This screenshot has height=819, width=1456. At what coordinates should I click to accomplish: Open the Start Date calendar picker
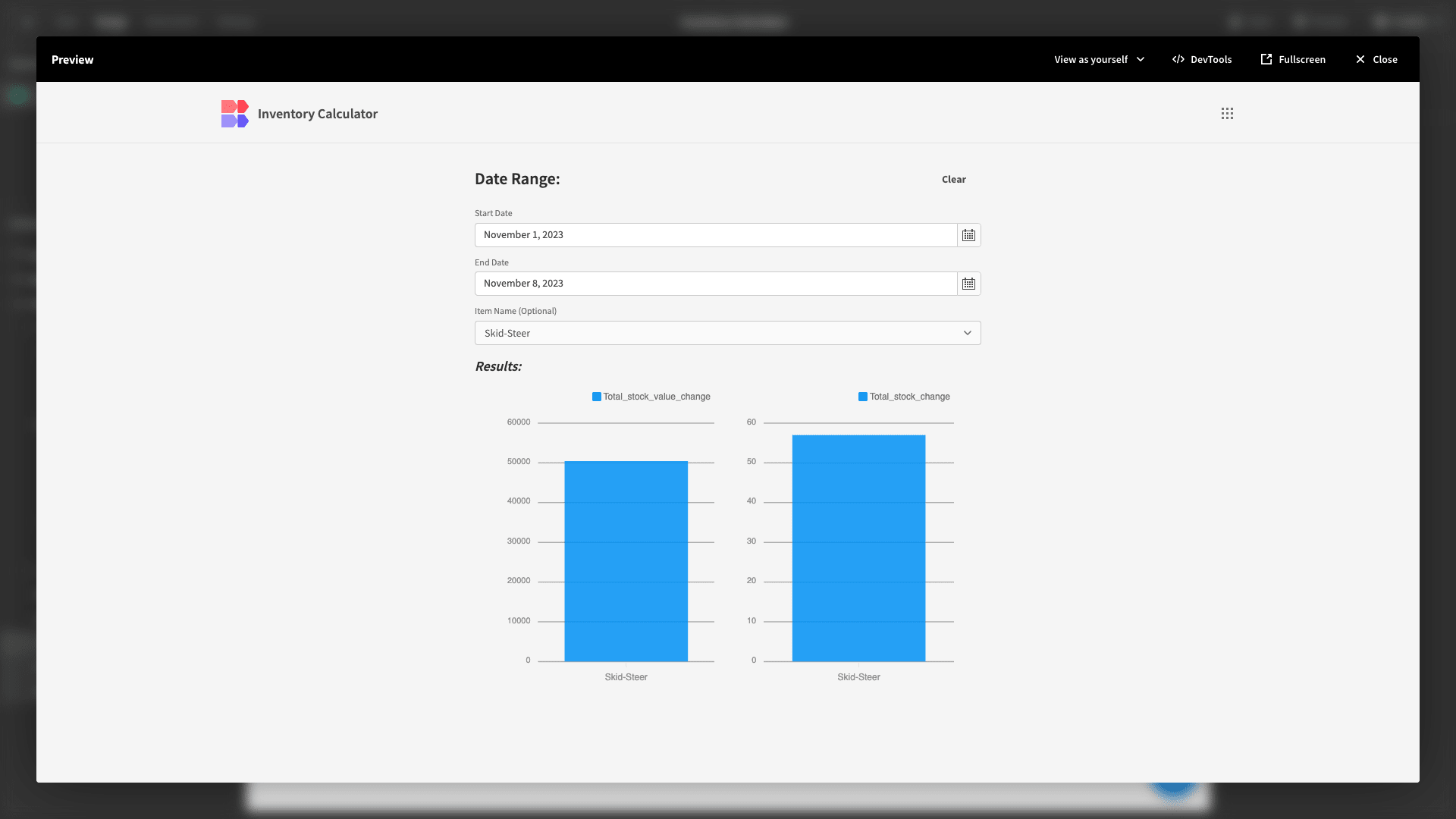click(x=968, y=235)
